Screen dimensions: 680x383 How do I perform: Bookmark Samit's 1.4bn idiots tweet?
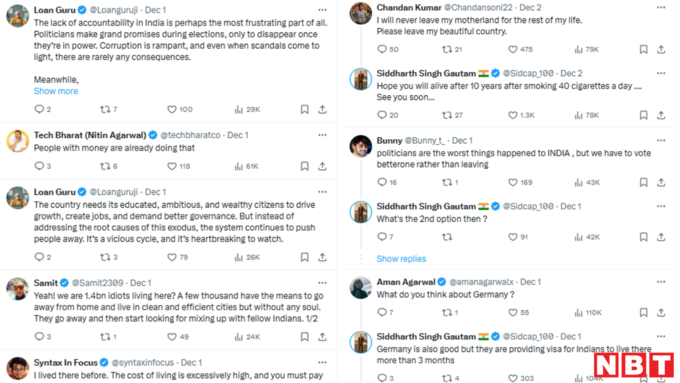[304, 337]
